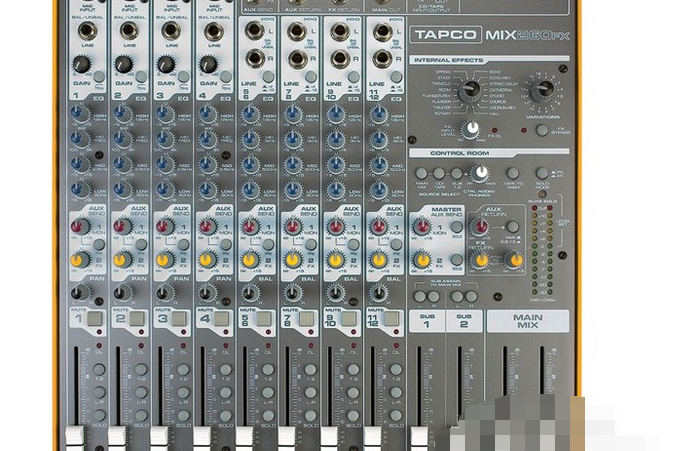Click channel 1 yellow aux 2 FX knob
677x451 pixels.
pyautogui.click(x=78, y=260)
